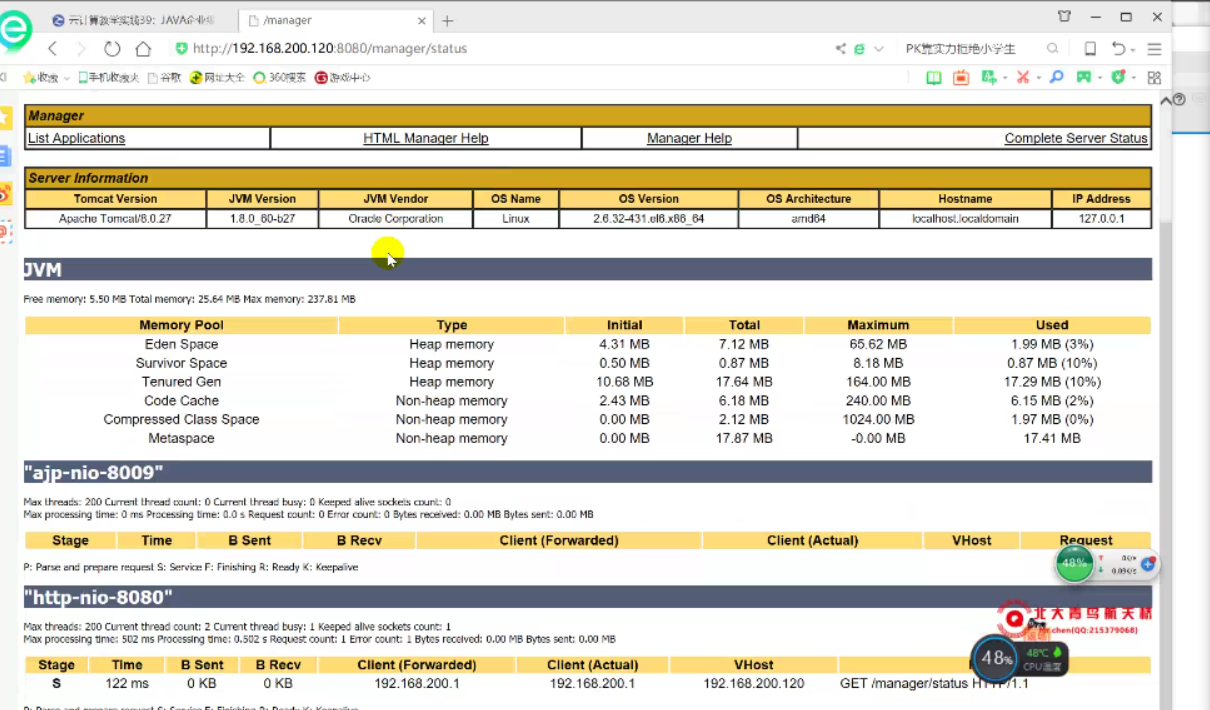This screenshot has height=710, width=1210.
Task: Open the extensions grid icon
Action: [1154, 77]
